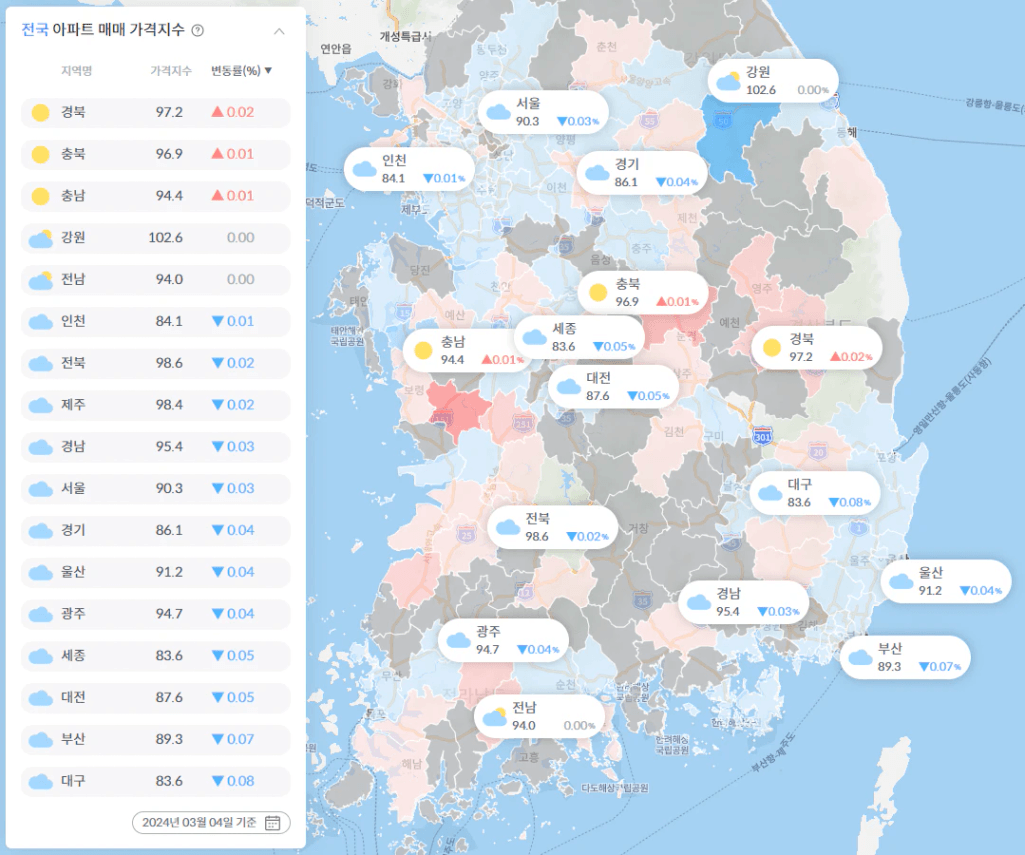
Task: Open the 충북 96.9 map bubble
Action: pyautogui.click(x=643, y=293)
